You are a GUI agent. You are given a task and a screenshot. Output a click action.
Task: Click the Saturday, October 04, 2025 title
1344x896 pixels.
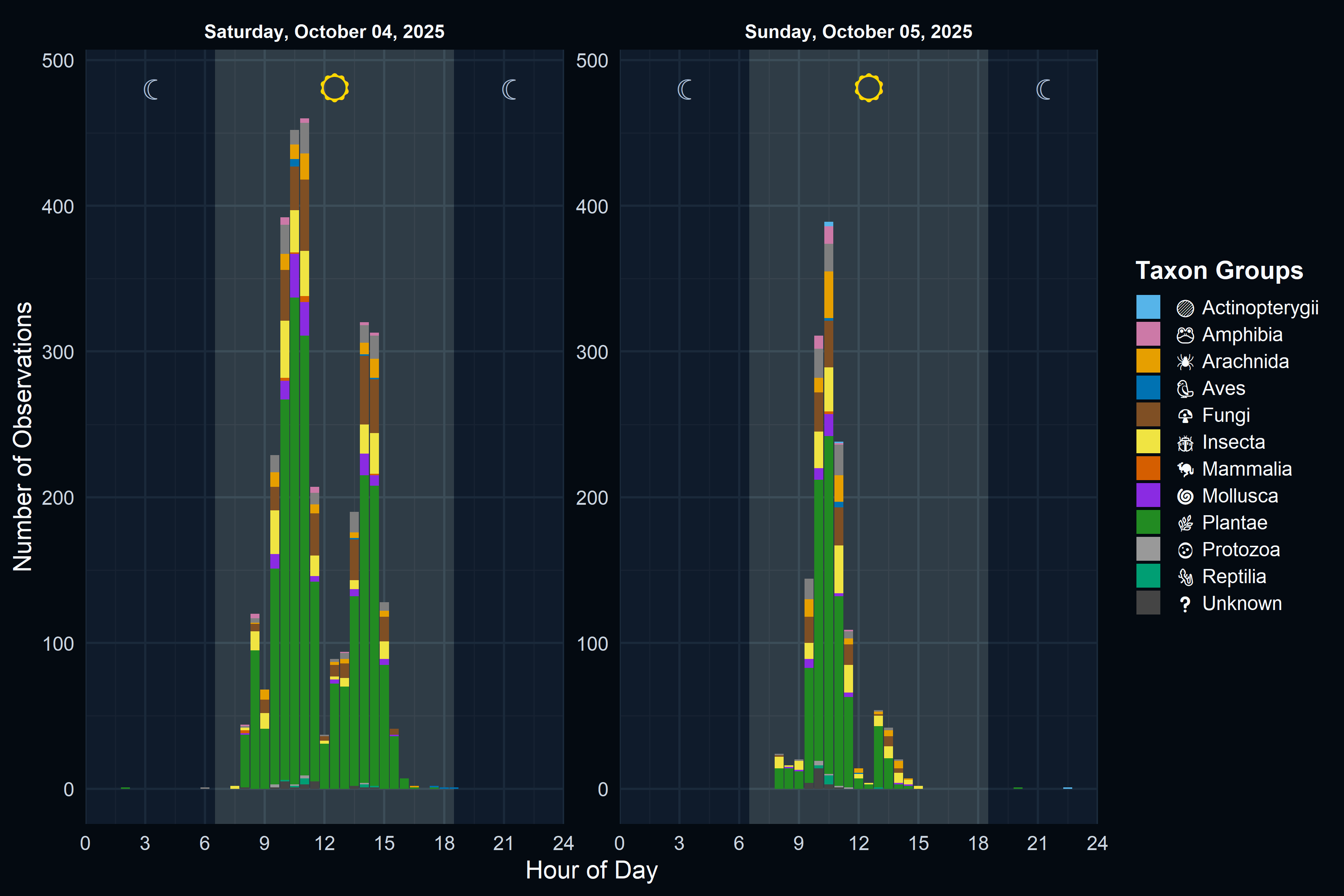tap(324, 31)
